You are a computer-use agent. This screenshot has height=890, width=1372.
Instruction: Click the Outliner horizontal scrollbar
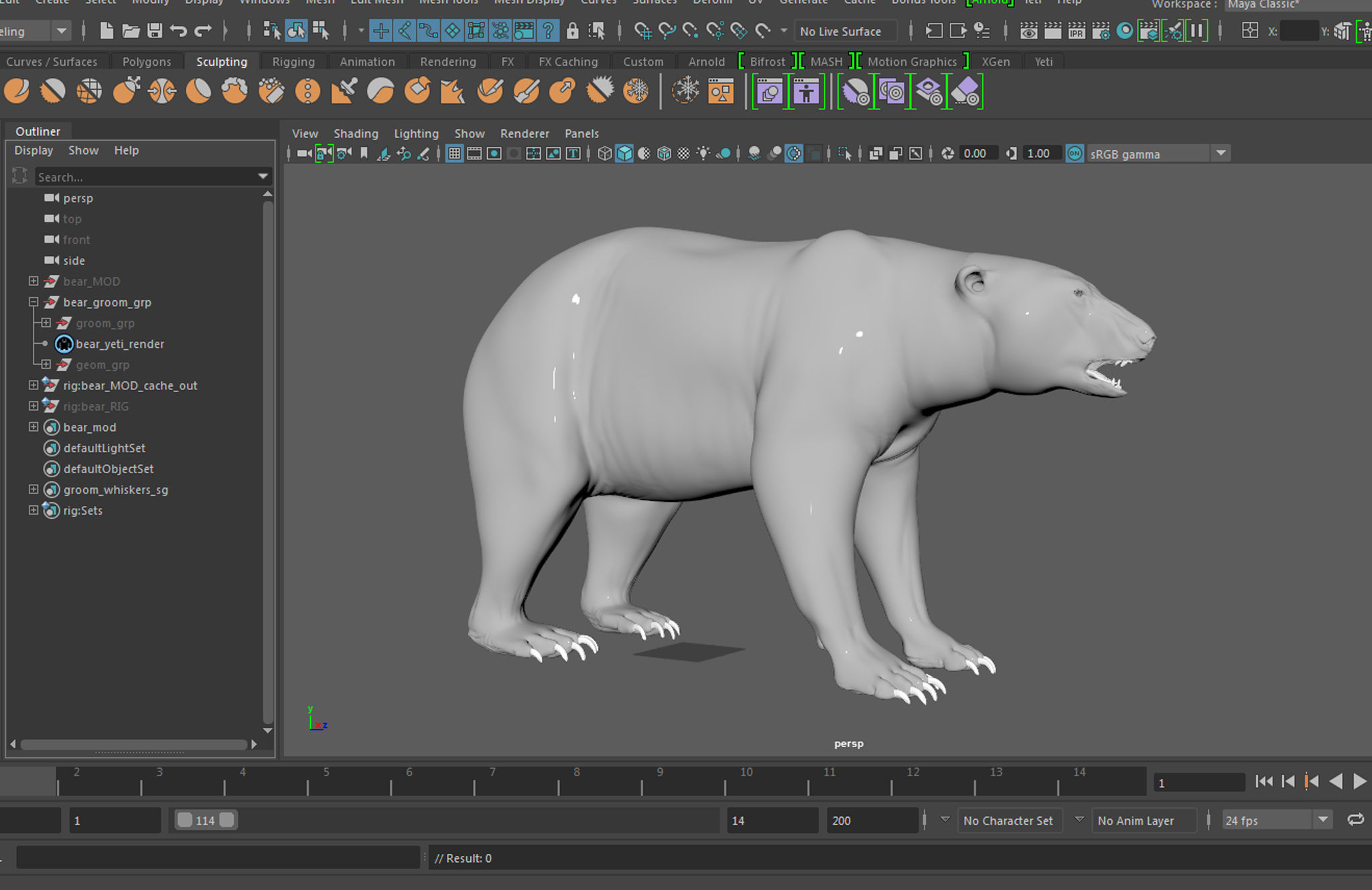point(133,745)
